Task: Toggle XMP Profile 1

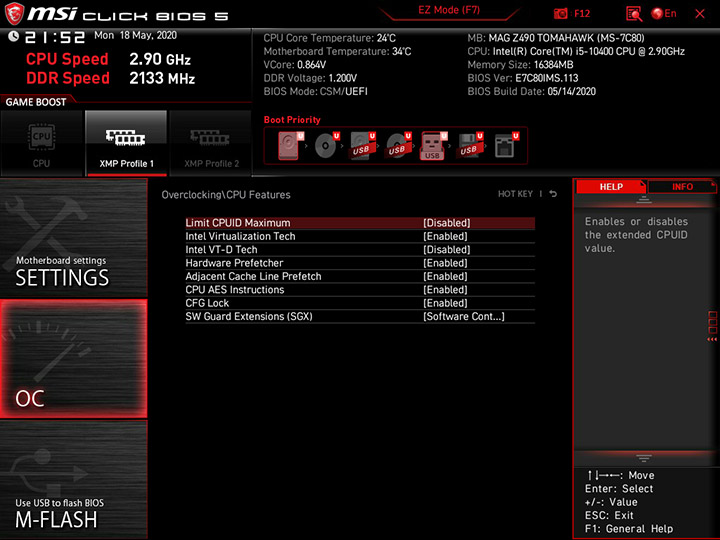Action: (x=126, y=143)
